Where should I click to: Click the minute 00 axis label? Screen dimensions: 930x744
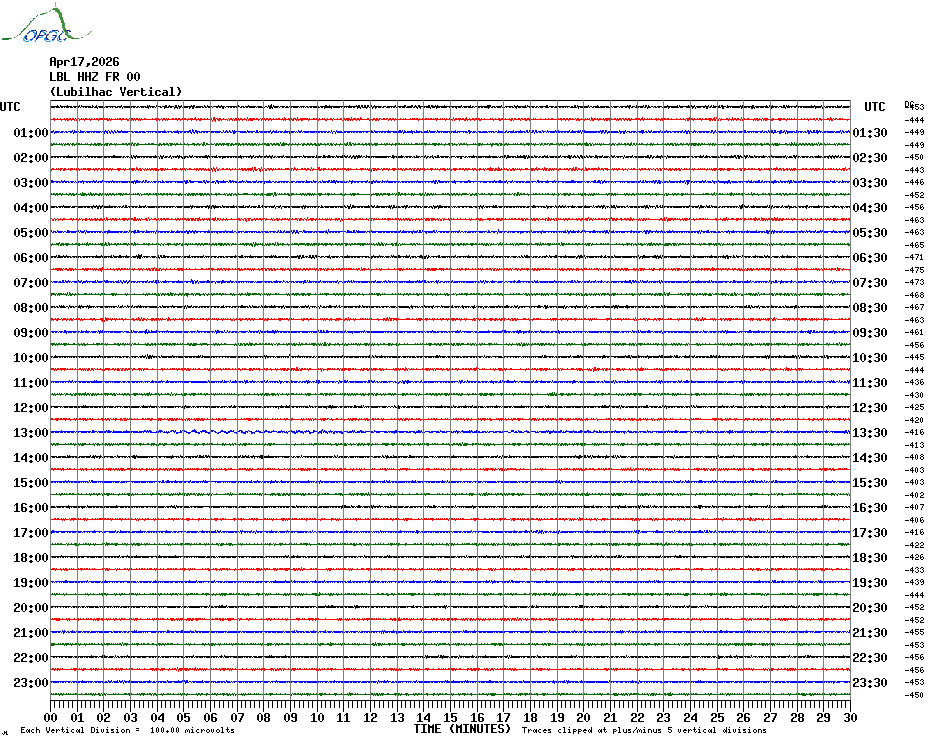pos(50,718)
